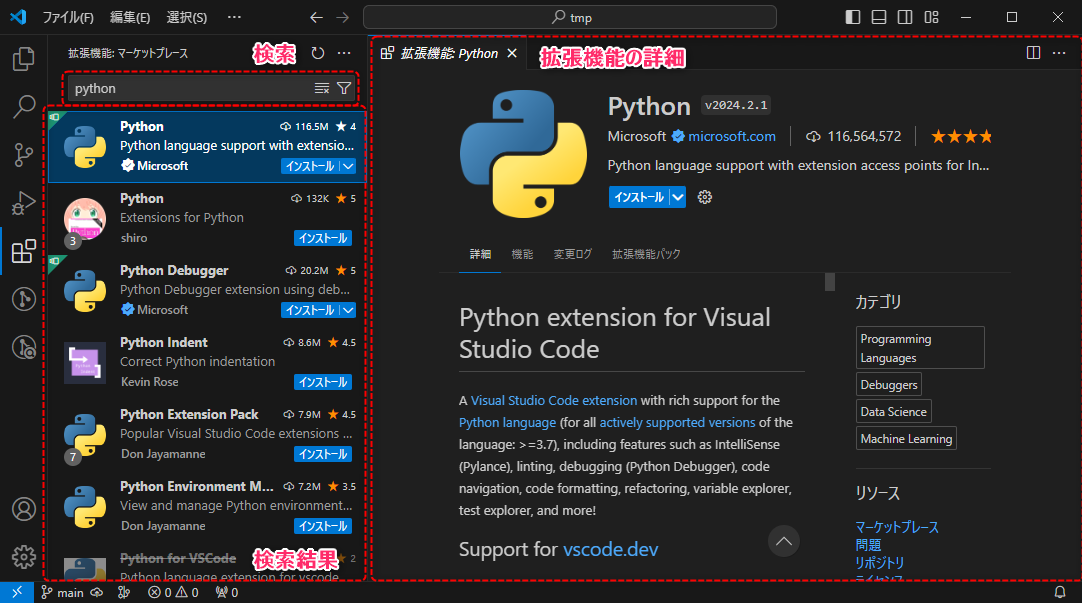Viewport: 1082px width, 603px height.
Task: Open the リポジトリ resource link
Action: pyautogui.click(x=879, y=563)
